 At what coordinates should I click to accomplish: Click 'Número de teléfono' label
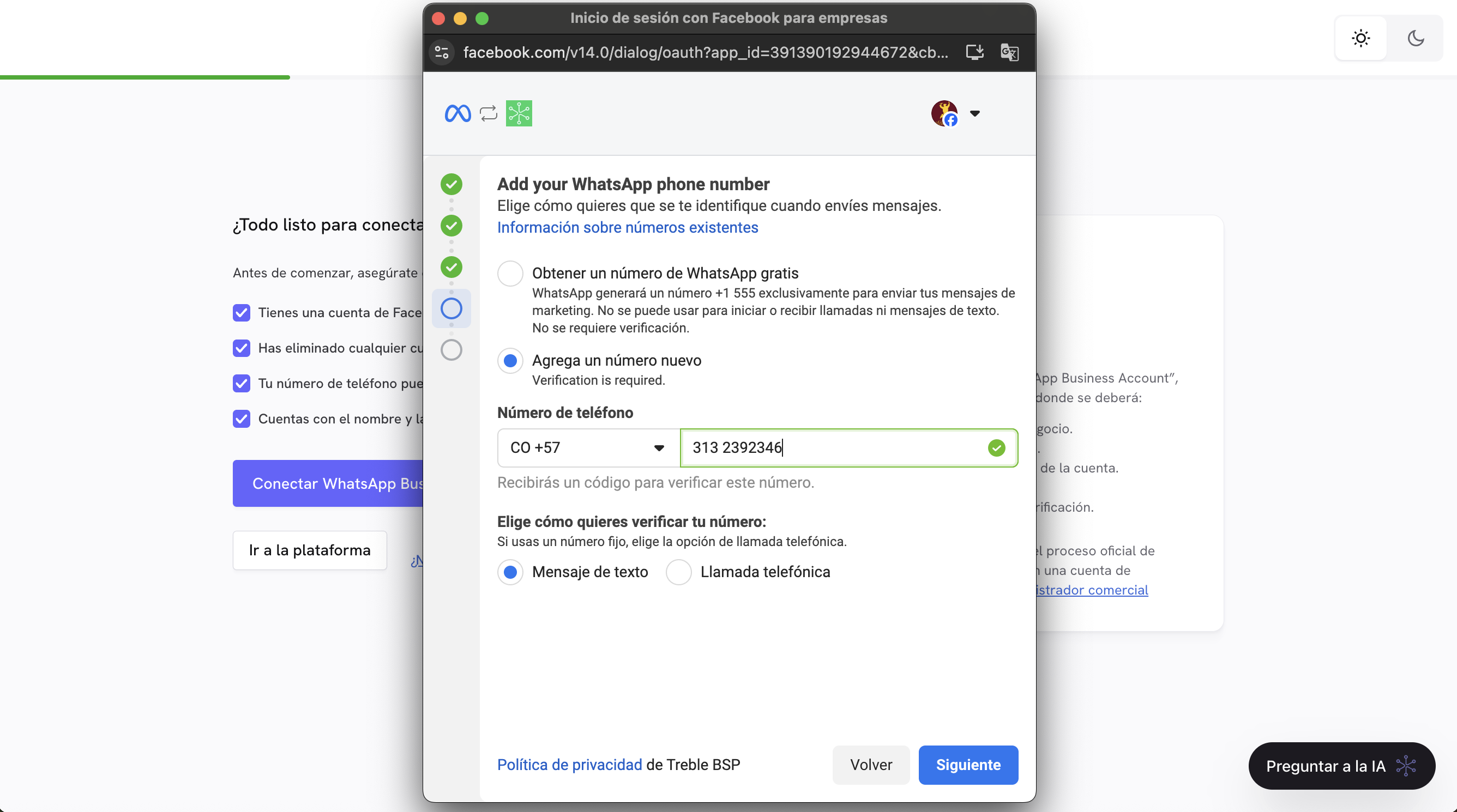coord(565,413)
